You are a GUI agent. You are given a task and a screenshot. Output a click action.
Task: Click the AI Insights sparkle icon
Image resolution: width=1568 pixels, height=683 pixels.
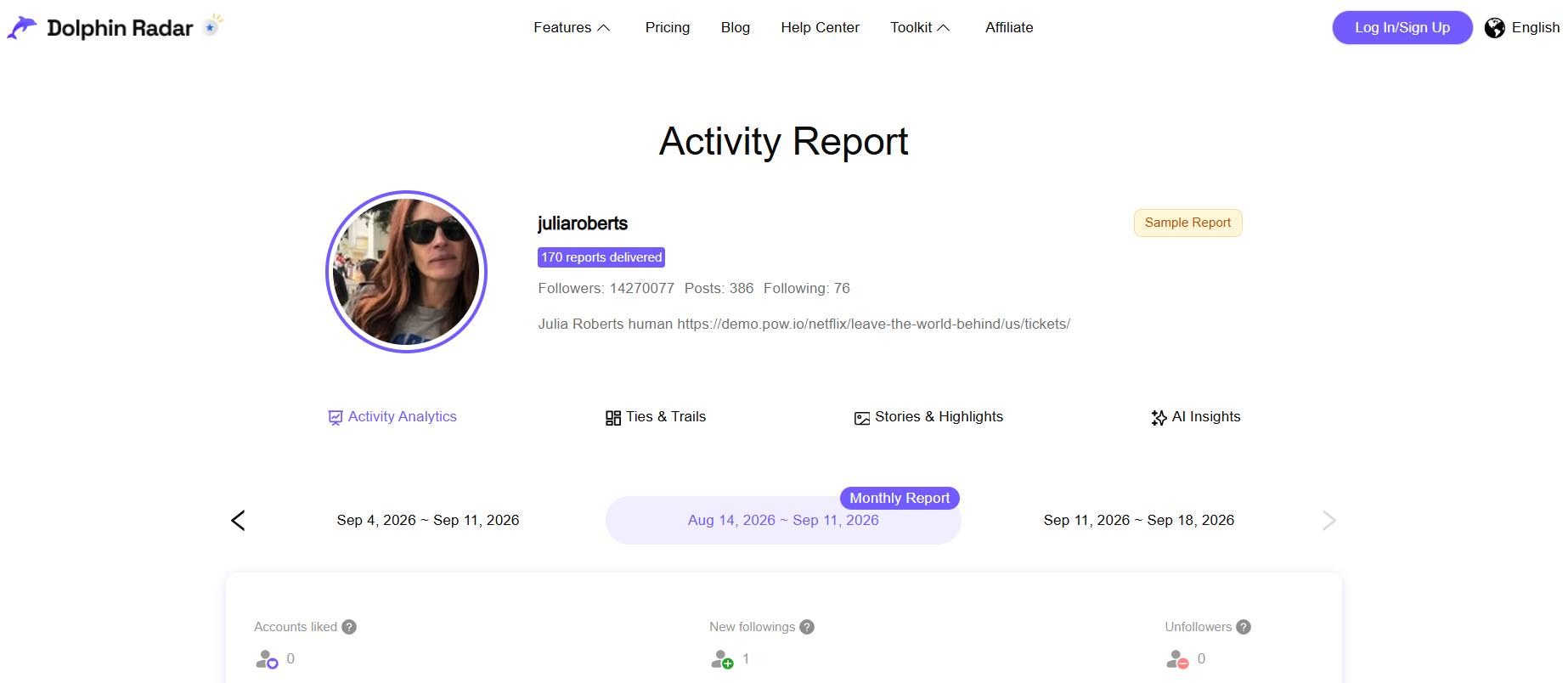(1159, 417)
